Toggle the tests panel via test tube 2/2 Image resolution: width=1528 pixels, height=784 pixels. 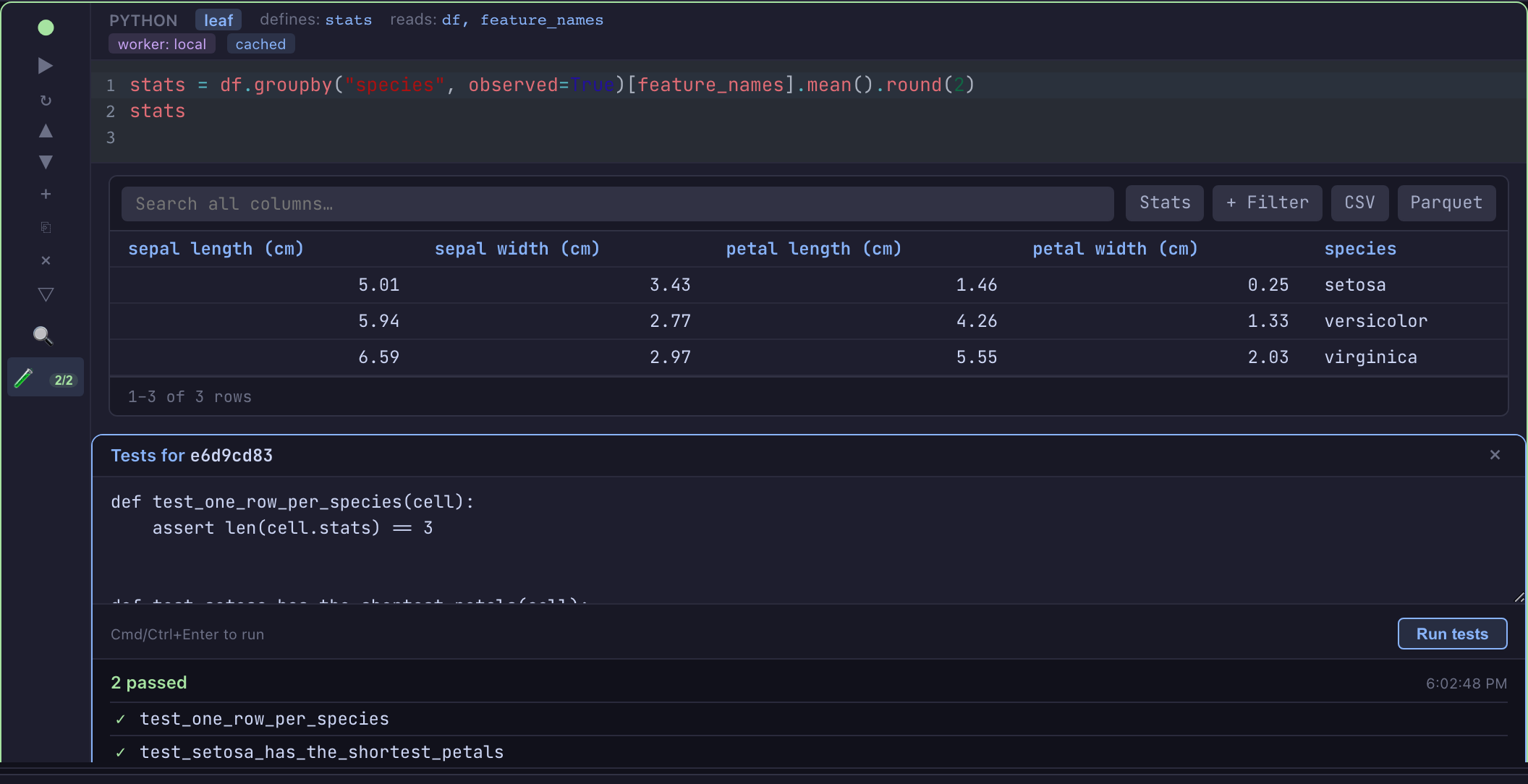pyautogui.click(x=46, y=378)
